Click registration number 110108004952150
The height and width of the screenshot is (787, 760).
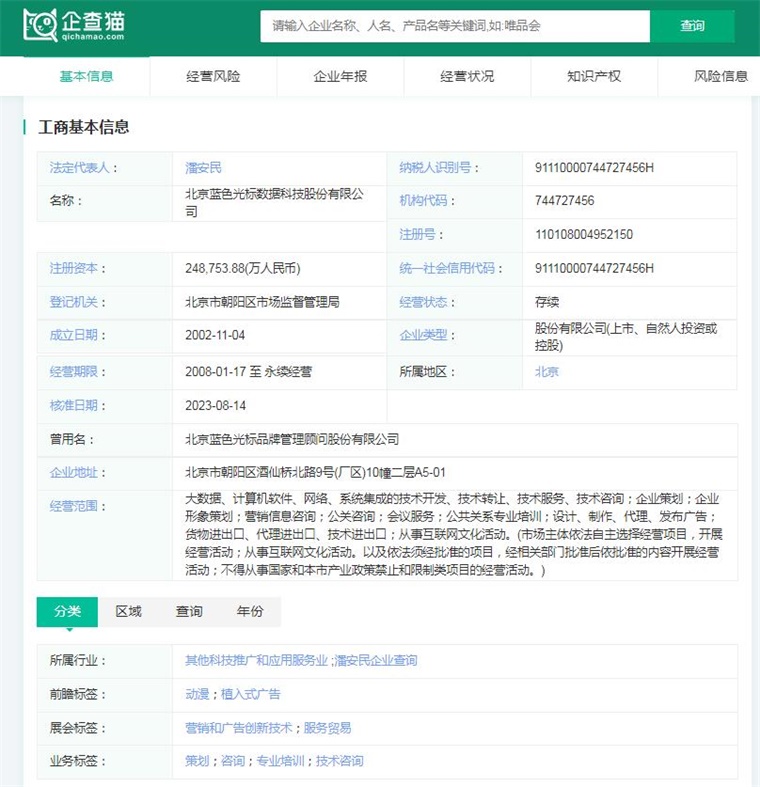pyautogui.click(x=584, y=234)
